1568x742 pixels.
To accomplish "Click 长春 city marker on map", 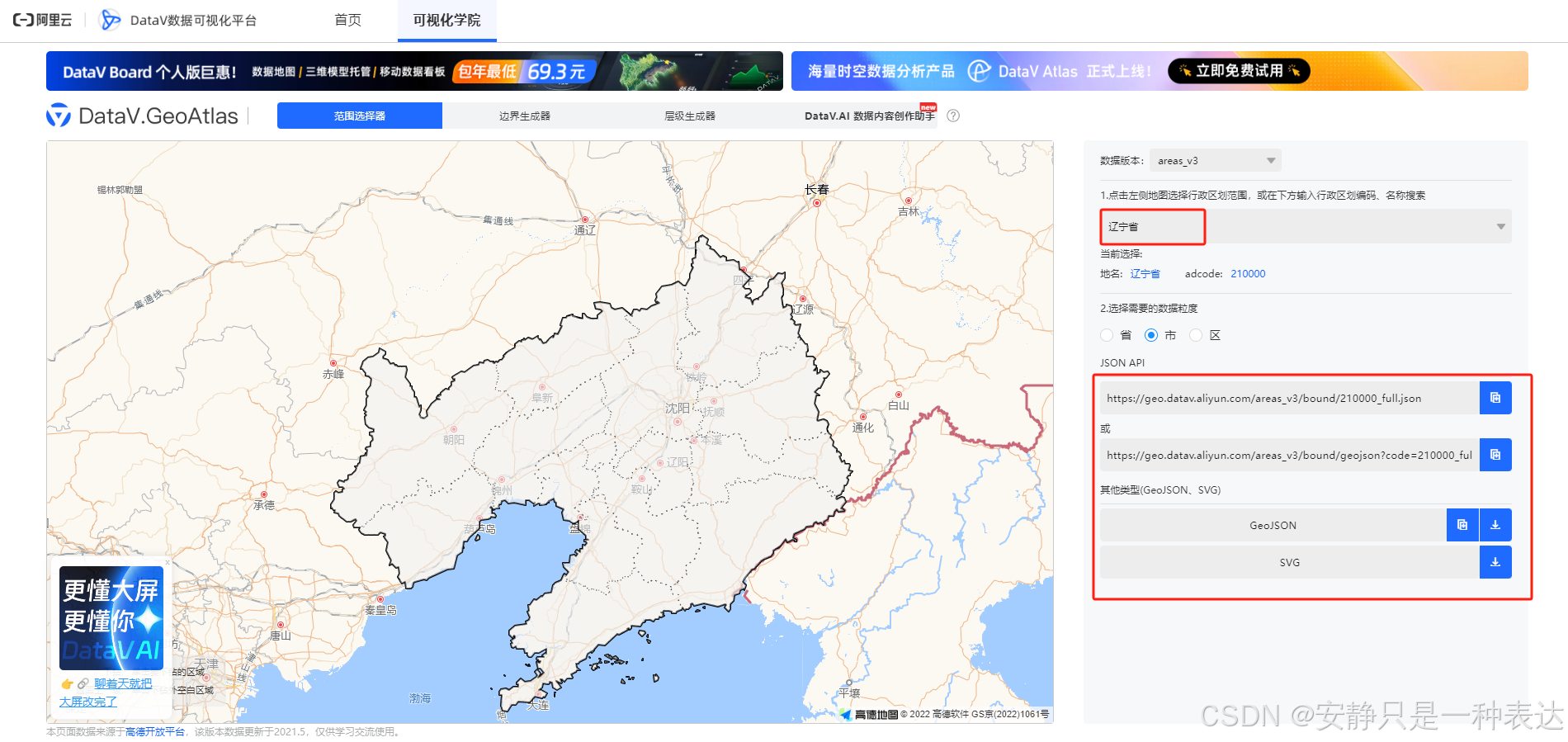I will click(x=817, y=202).
